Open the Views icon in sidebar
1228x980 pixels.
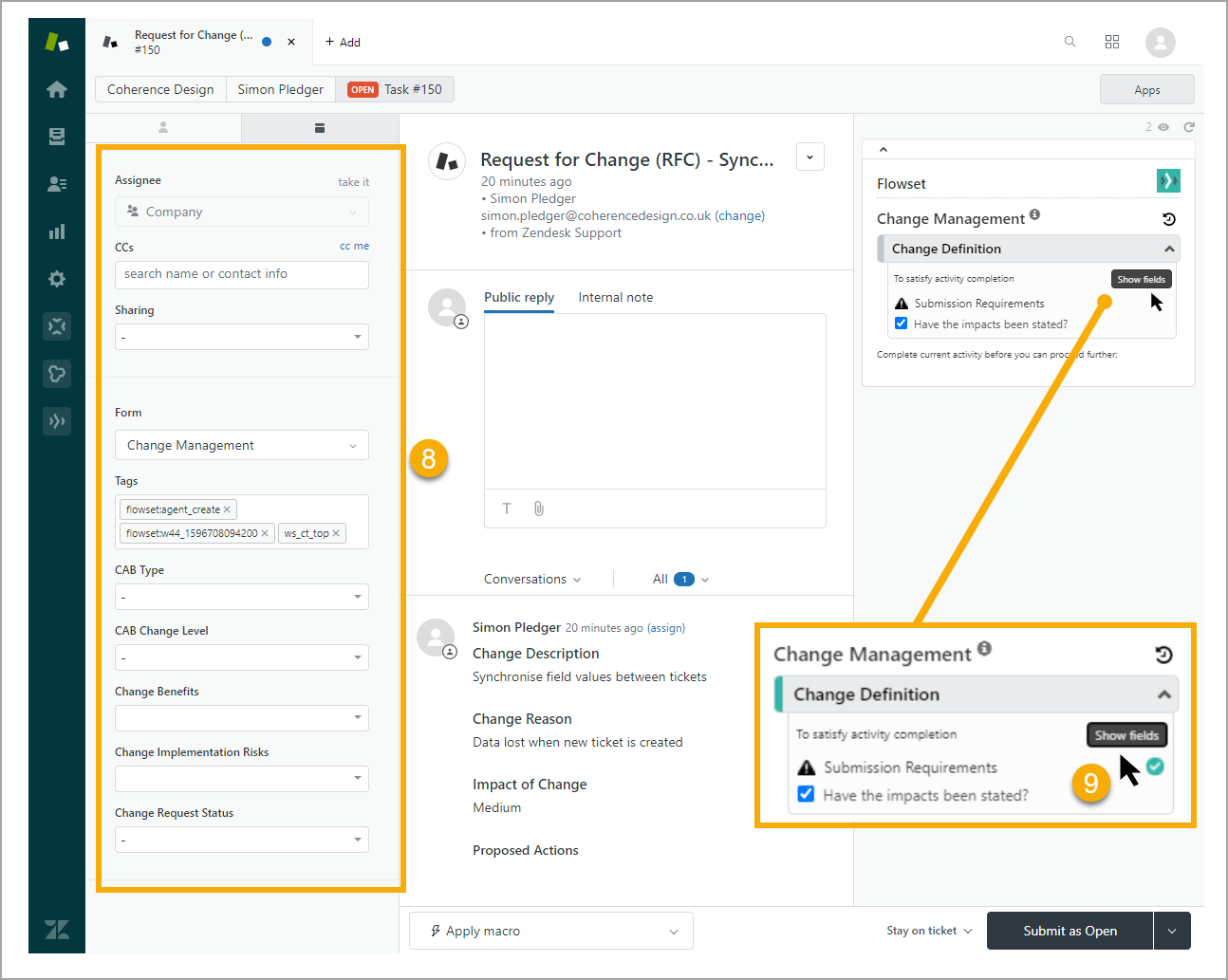click(57, 137)
